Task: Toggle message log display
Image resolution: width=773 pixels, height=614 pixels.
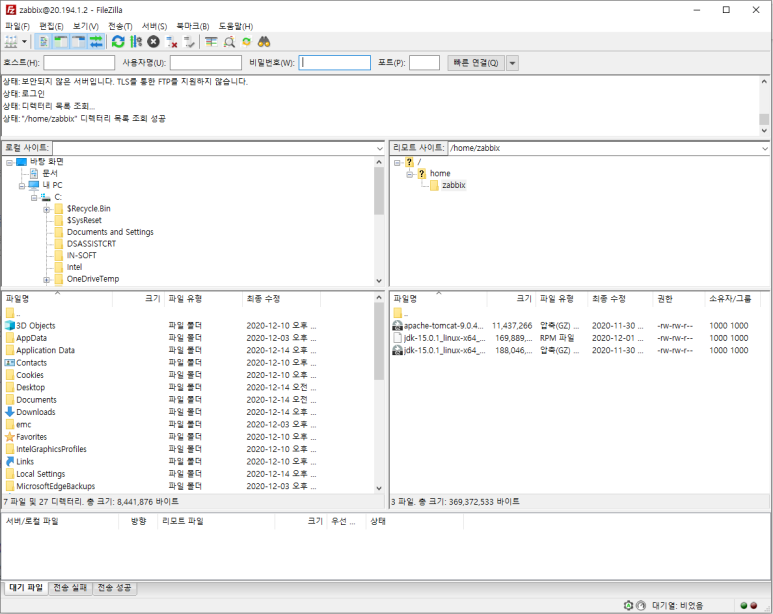Action: pyautogui.click(x=43, y=42)
